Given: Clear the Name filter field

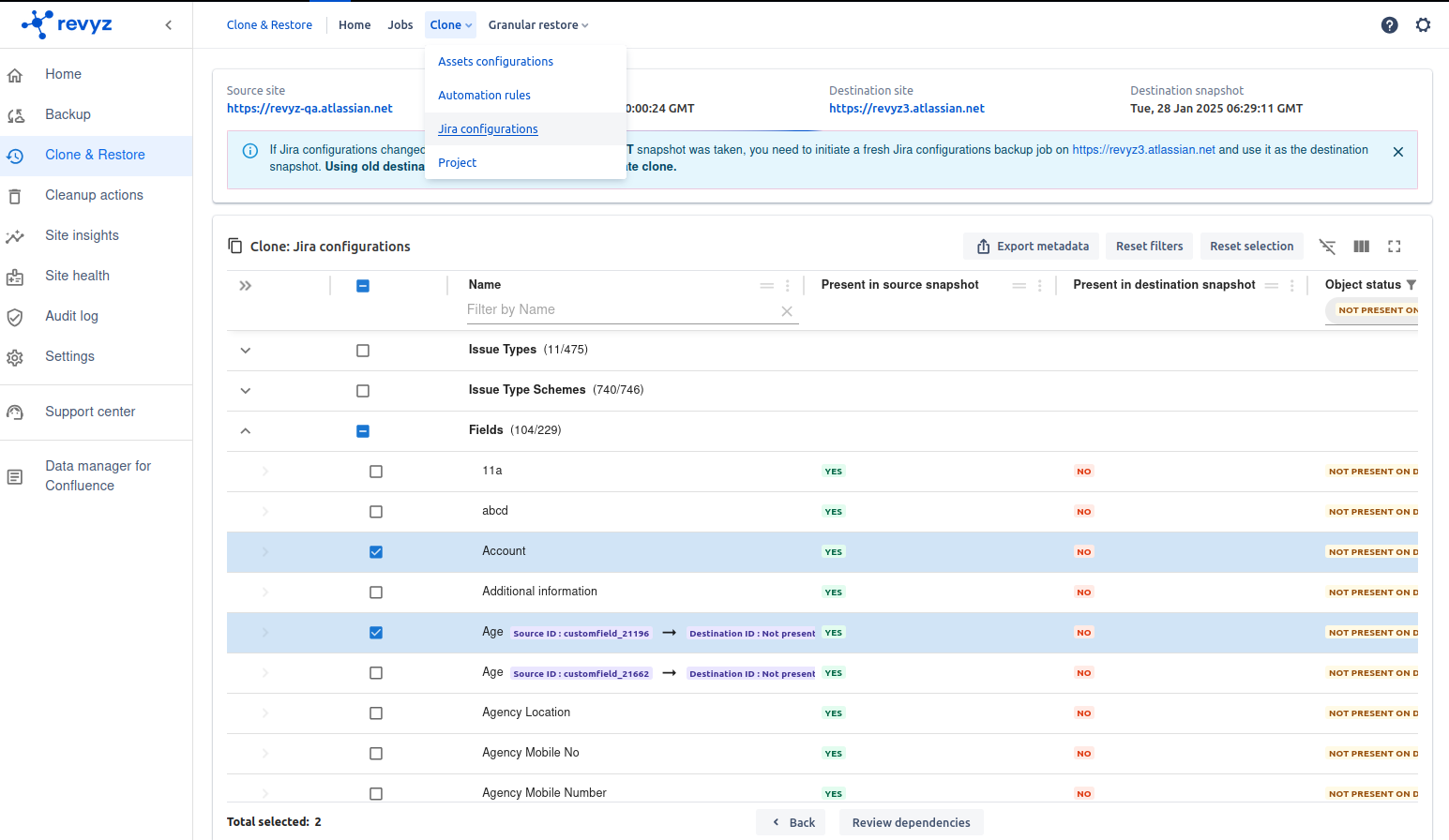Looking at the screenshot, I should pos(787,311).
